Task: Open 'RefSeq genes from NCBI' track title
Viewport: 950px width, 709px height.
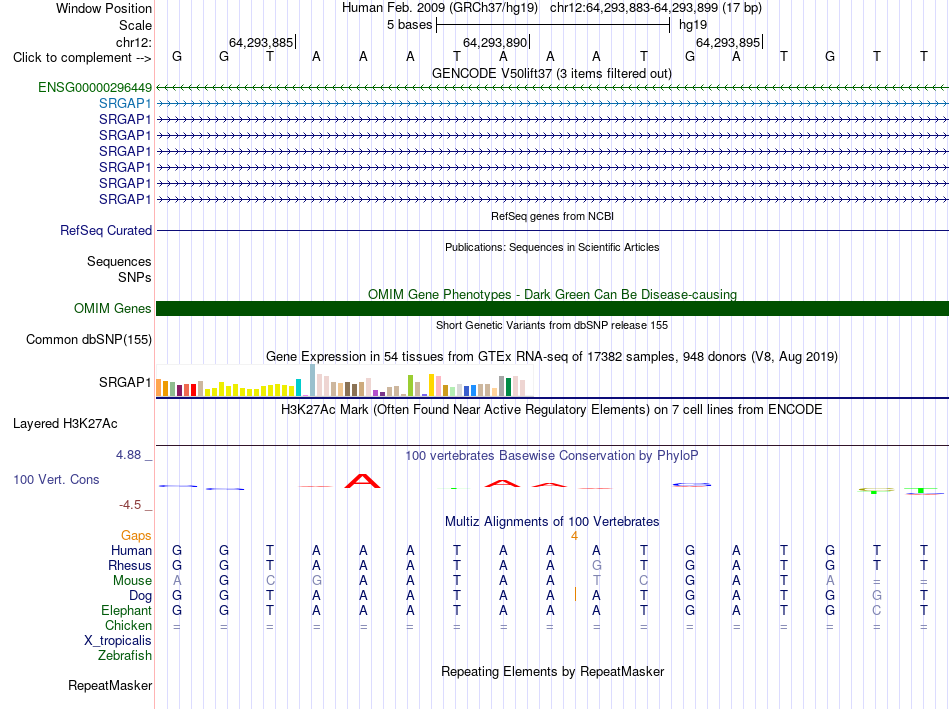Action: 552,216
